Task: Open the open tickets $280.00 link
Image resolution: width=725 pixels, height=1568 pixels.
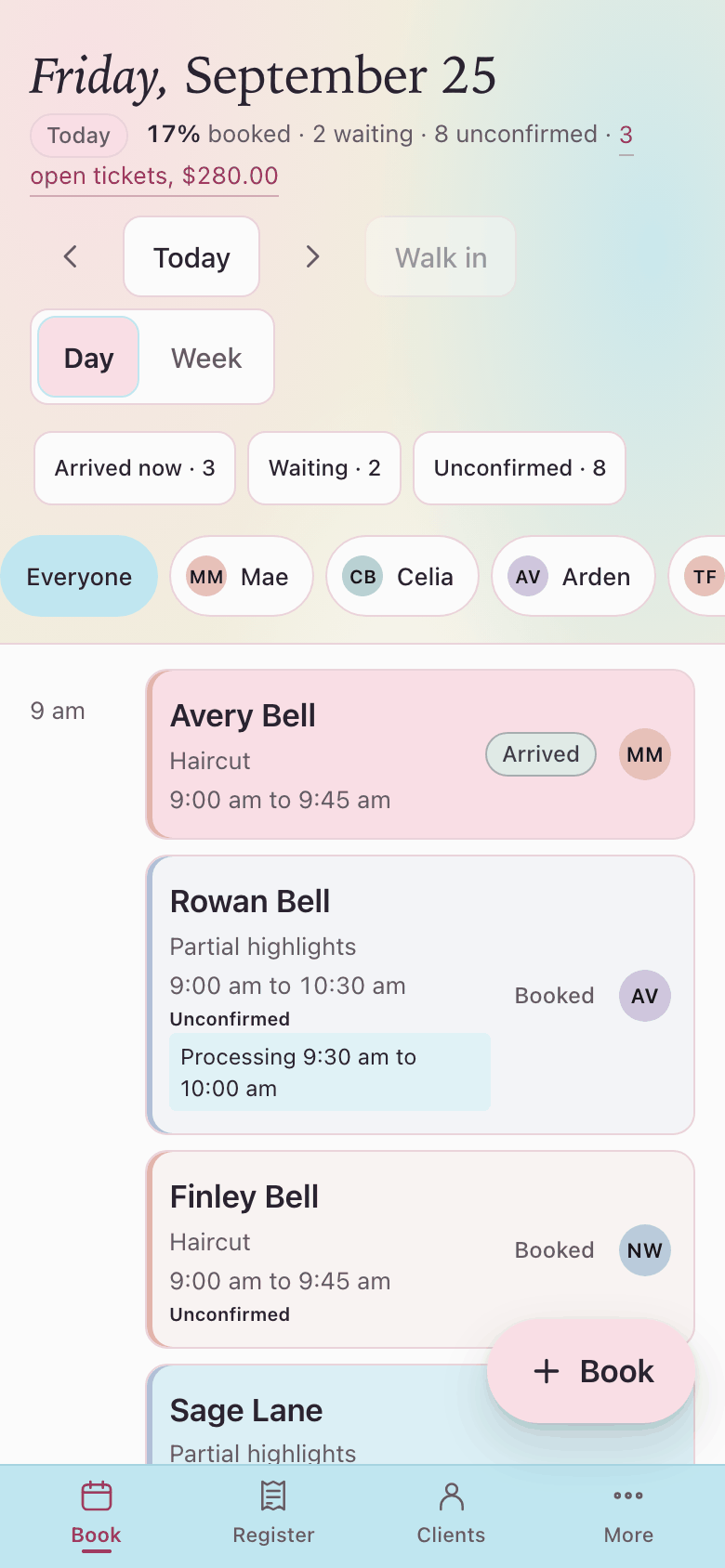Action: point(154,176)
